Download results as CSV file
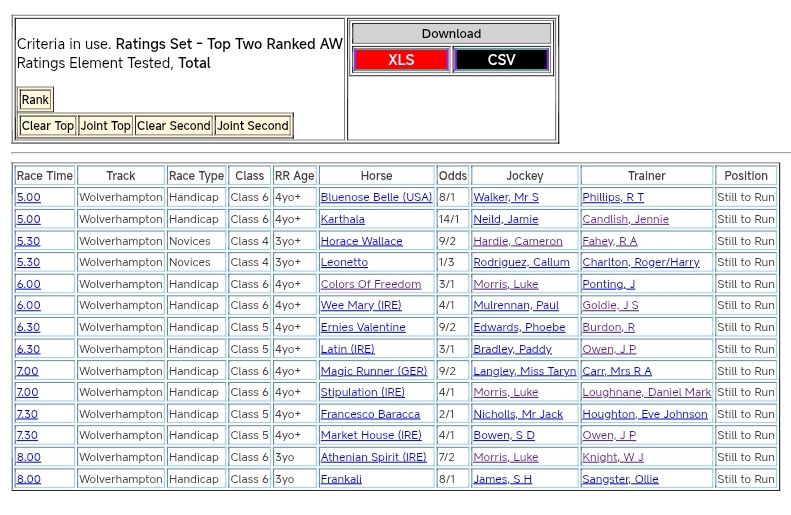This screenshot has width=791, height=515. pos(501,60)
